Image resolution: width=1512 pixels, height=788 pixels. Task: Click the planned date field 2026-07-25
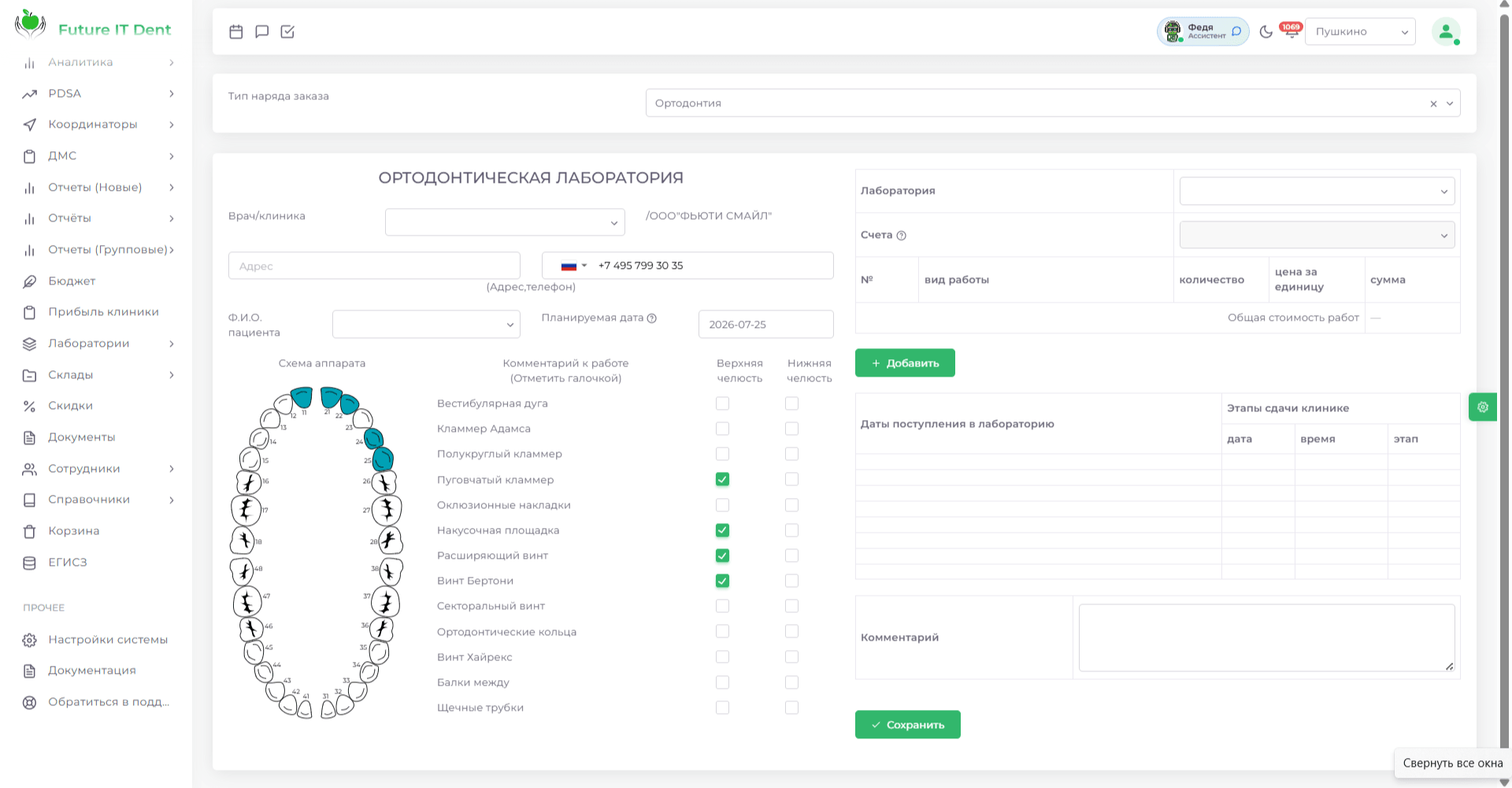click(x=765, y=324)
